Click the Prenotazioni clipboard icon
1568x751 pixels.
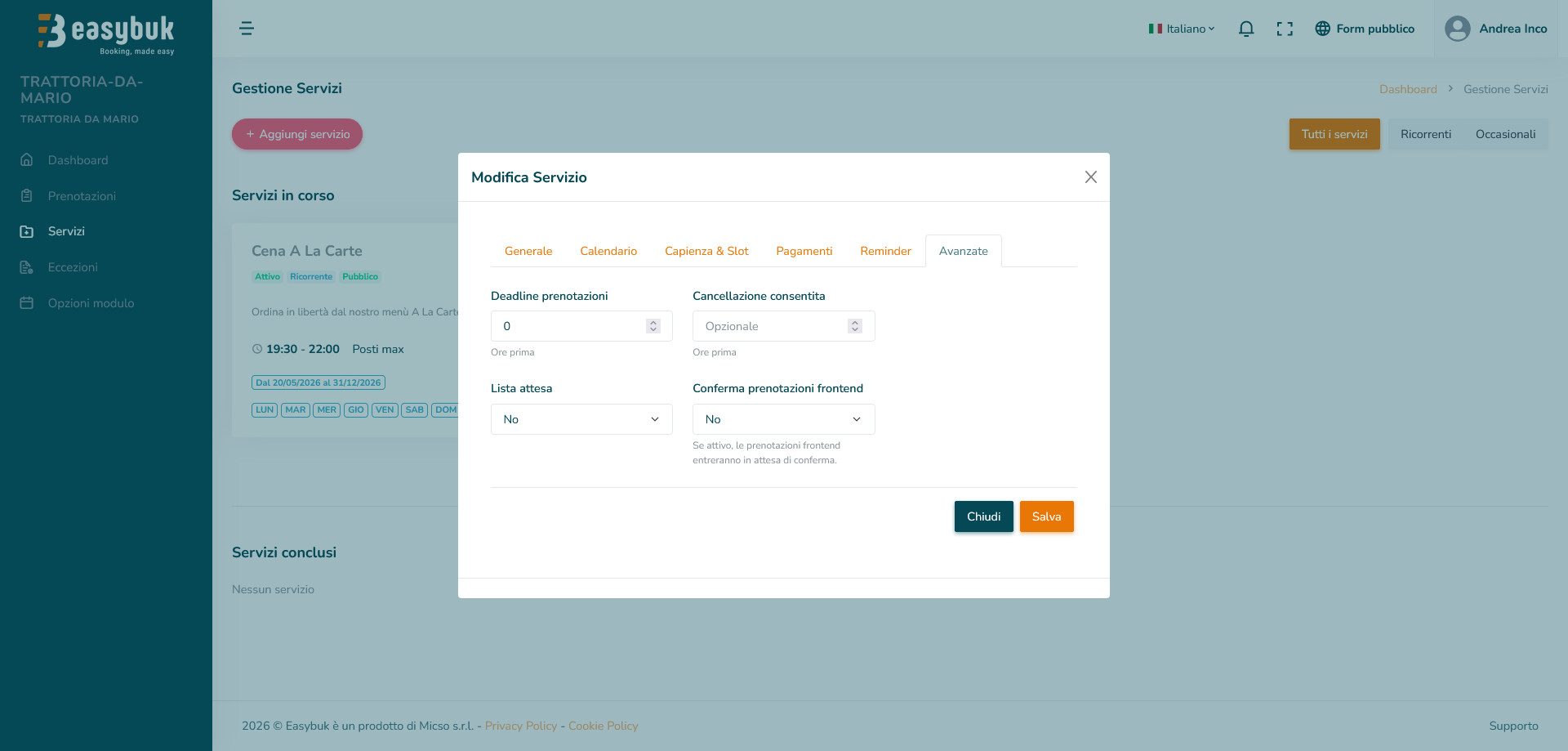click(27, 195)
